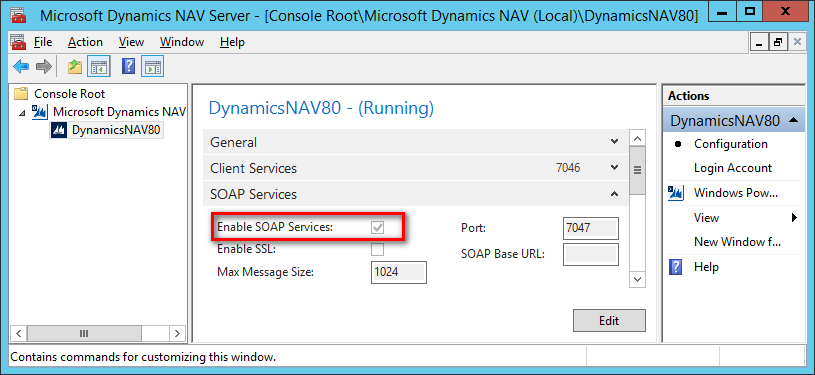
Task: Click the Help icon in Actions pane
Action: click(x=675, y=267)
